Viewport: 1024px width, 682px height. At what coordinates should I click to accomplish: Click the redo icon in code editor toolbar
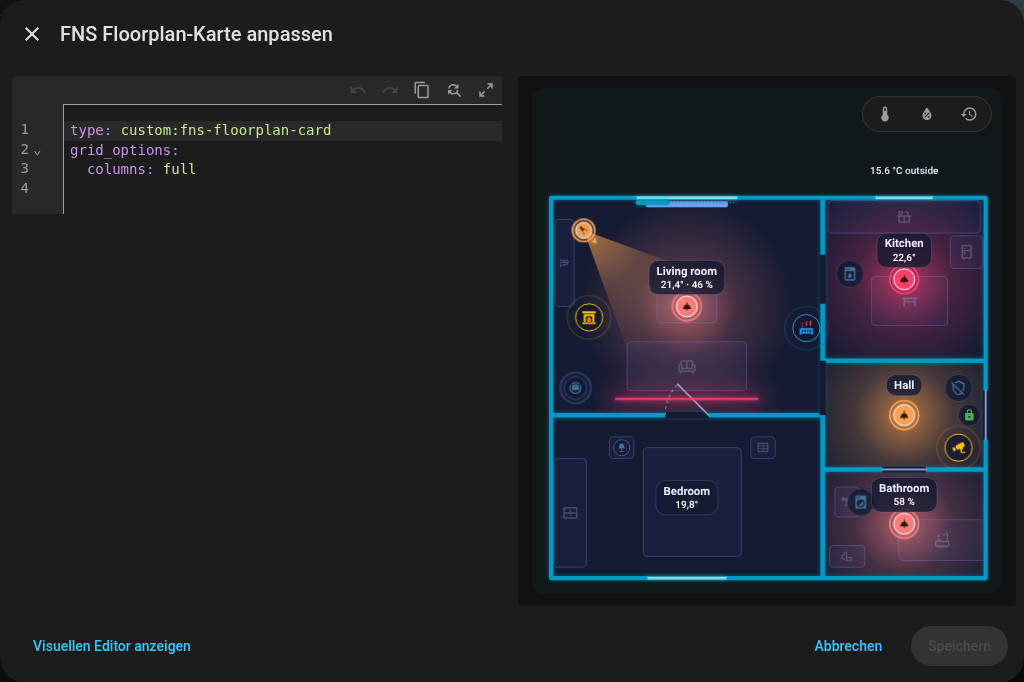[x=390, y=90]
